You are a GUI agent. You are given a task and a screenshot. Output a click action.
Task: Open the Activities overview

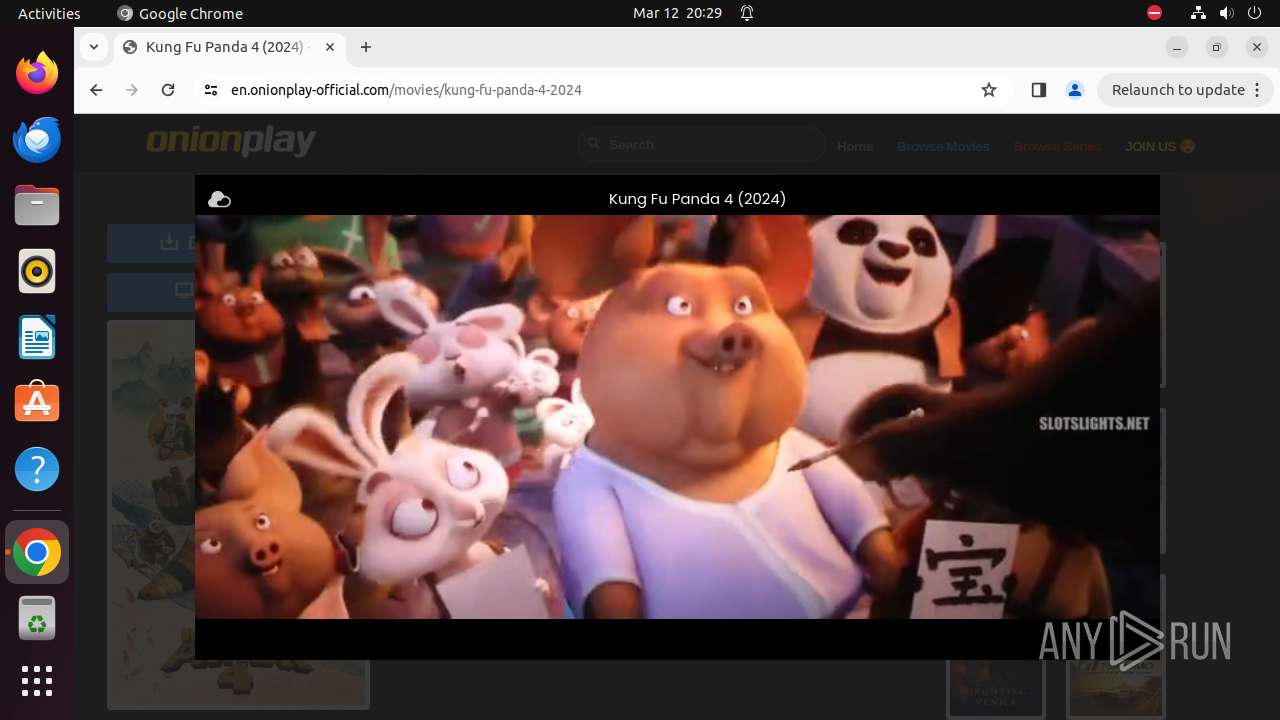click(49, 13)
